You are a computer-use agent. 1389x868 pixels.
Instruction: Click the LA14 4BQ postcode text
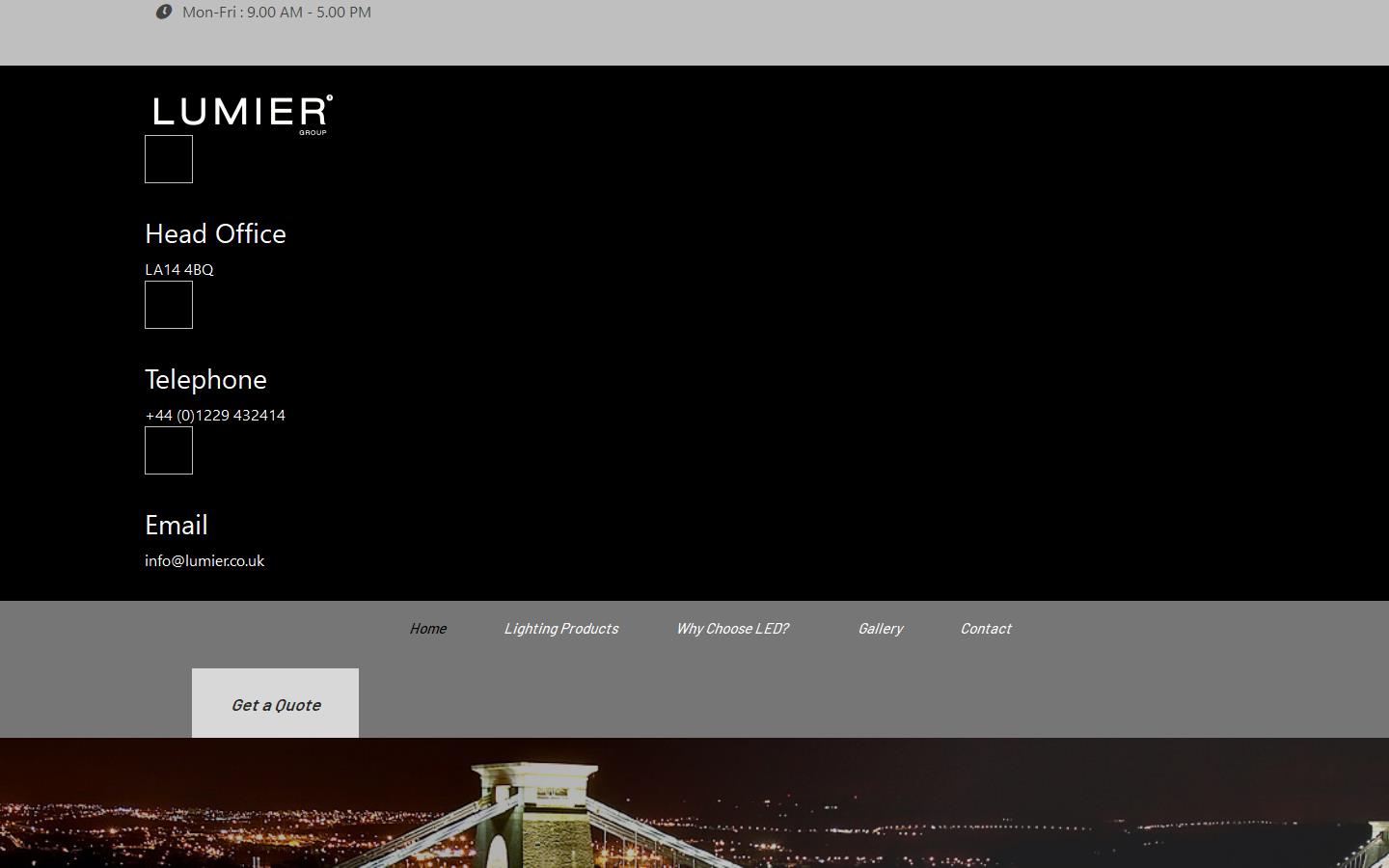[x=179, y=269]
